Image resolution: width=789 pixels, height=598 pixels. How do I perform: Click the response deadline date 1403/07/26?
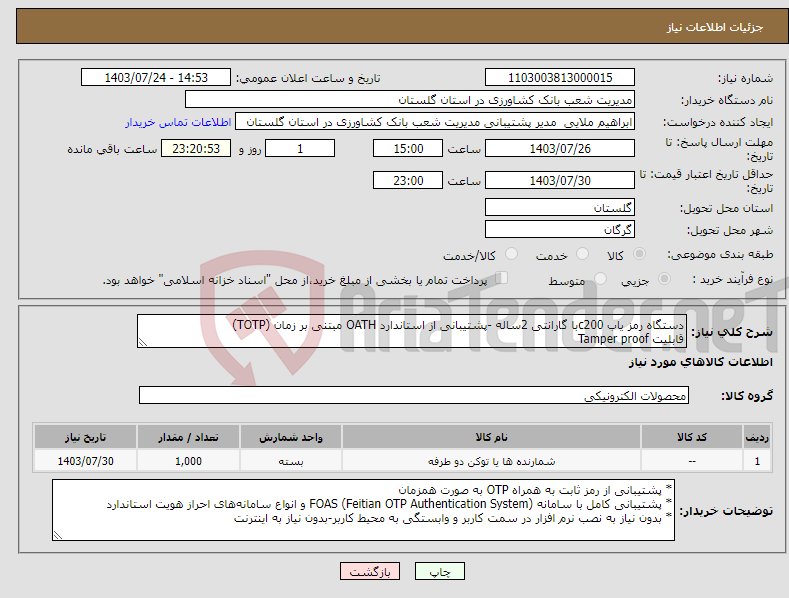pos(560,148)
